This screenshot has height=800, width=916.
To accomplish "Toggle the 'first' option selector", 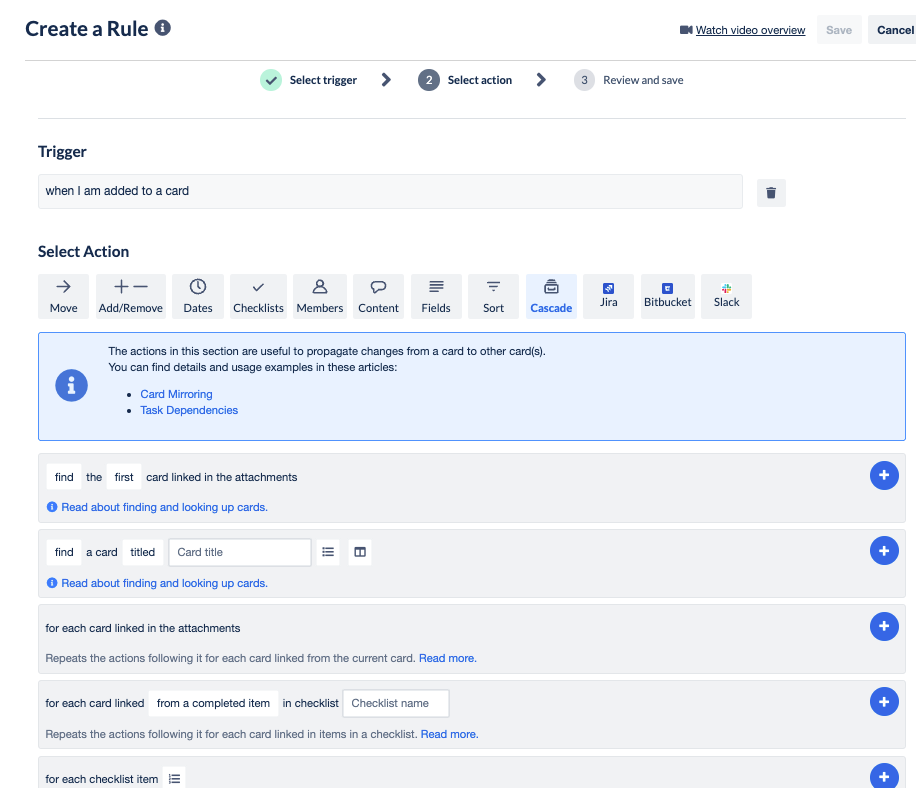I will 124,477.
